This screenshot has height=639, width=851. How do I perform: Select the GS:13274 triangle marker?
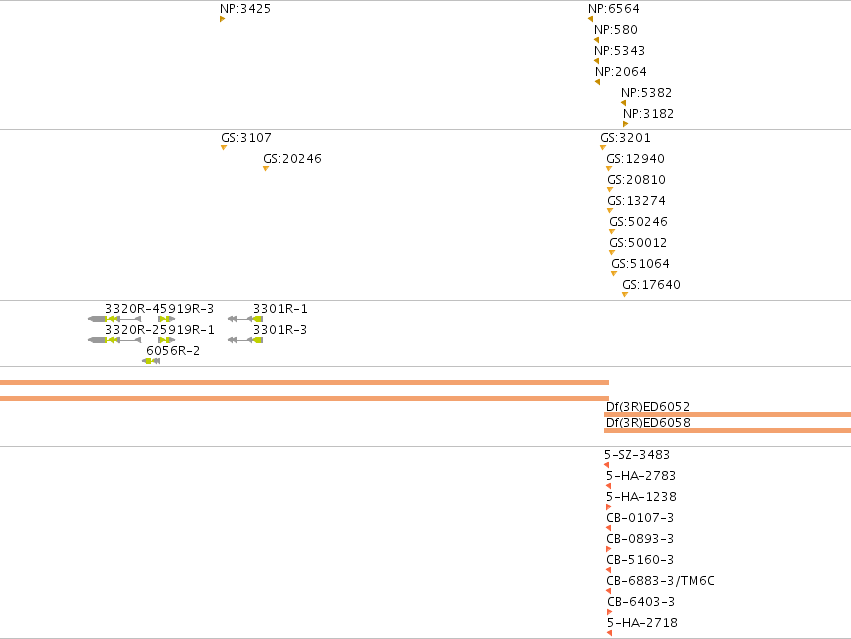[x=610, y=211]
